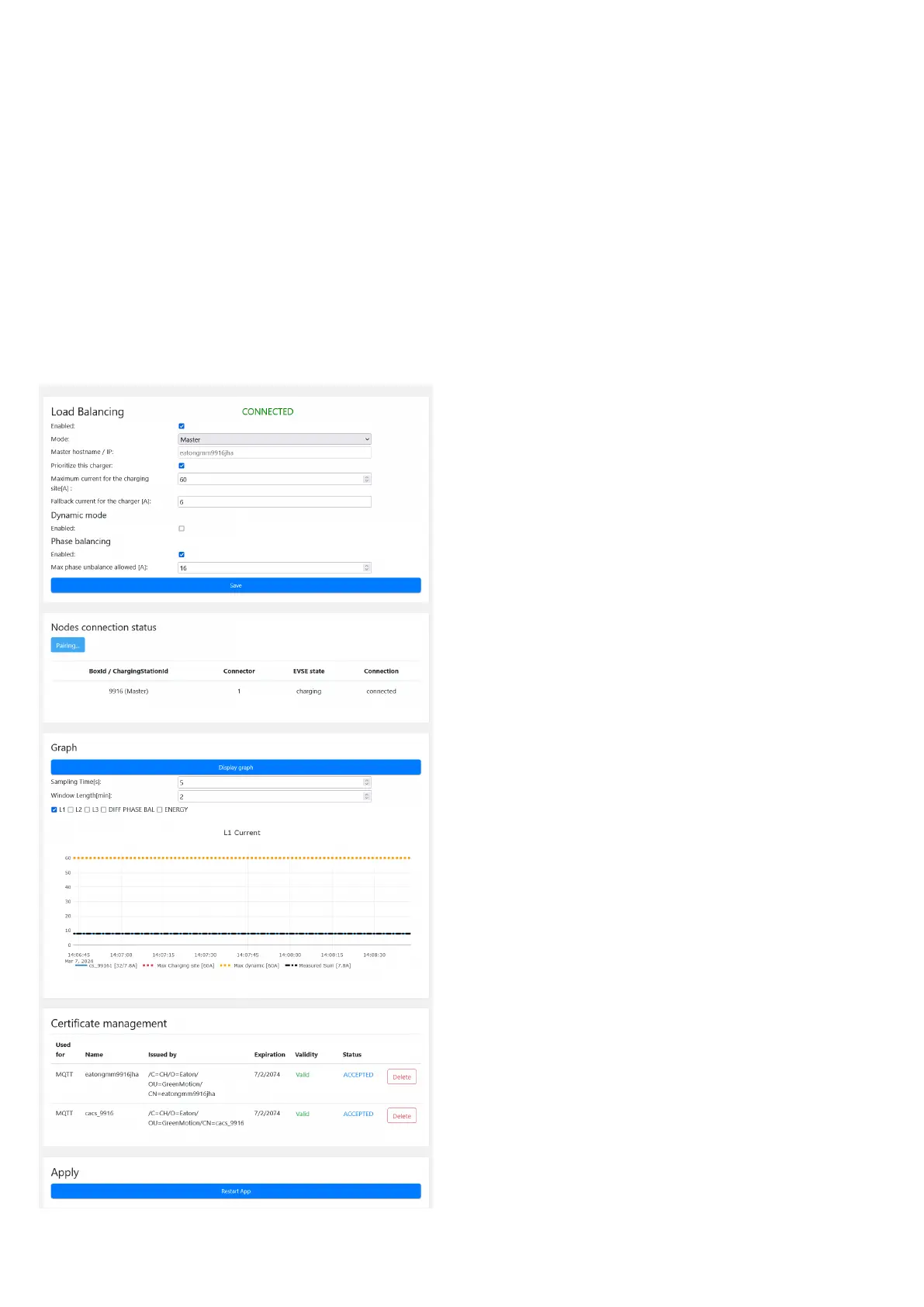Click the Display graph button

[236, 768]
